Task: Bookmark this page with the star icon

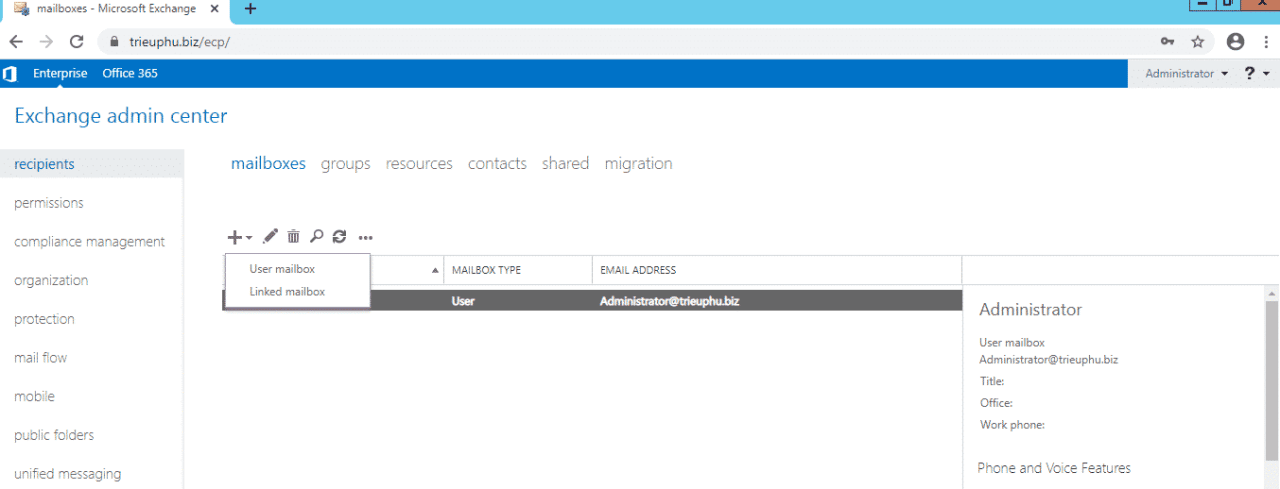Action: click(1197, 42)
